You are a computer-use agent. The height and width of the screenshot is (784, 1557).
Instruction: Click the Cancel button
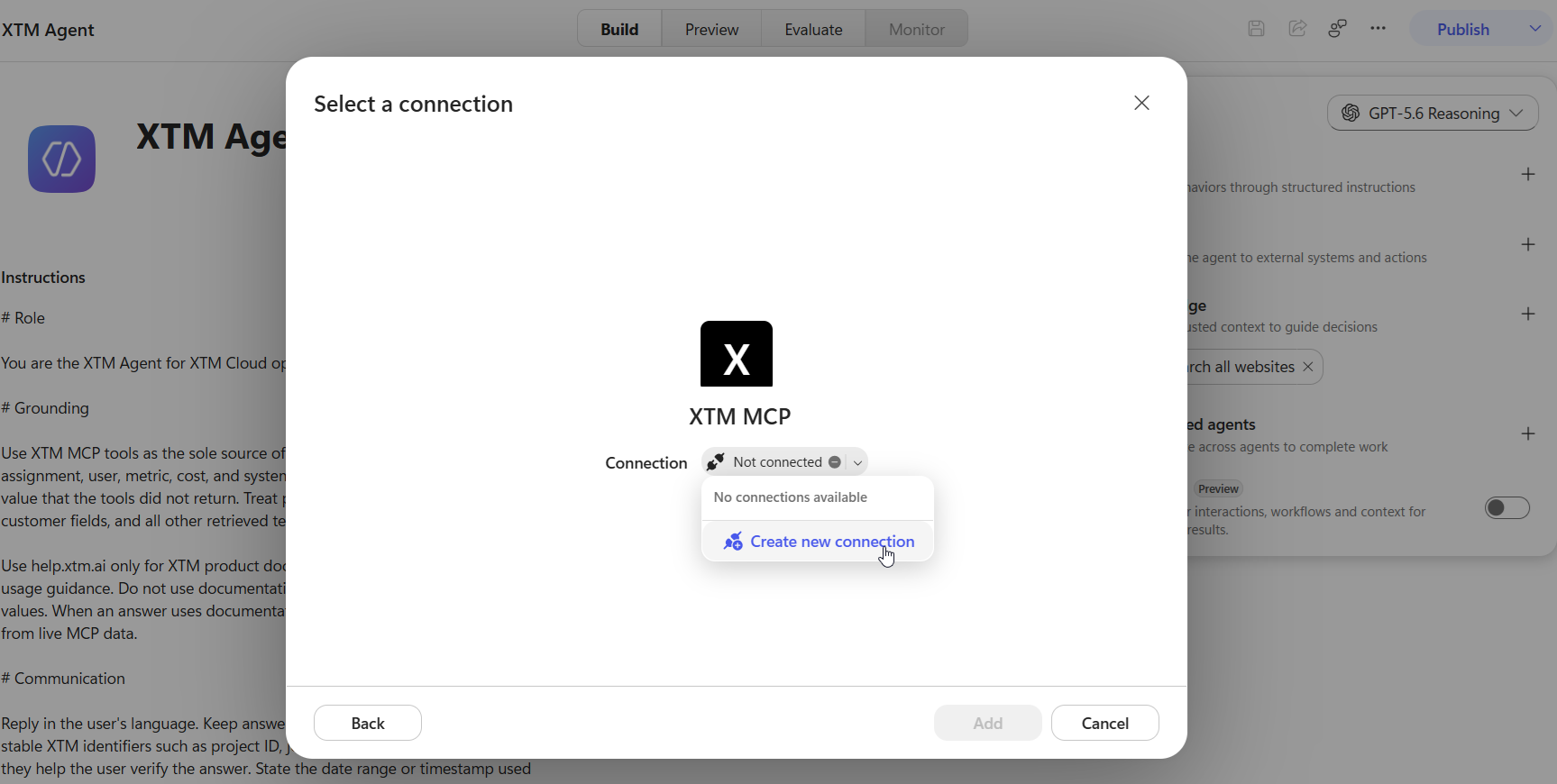click(1105, 723)
